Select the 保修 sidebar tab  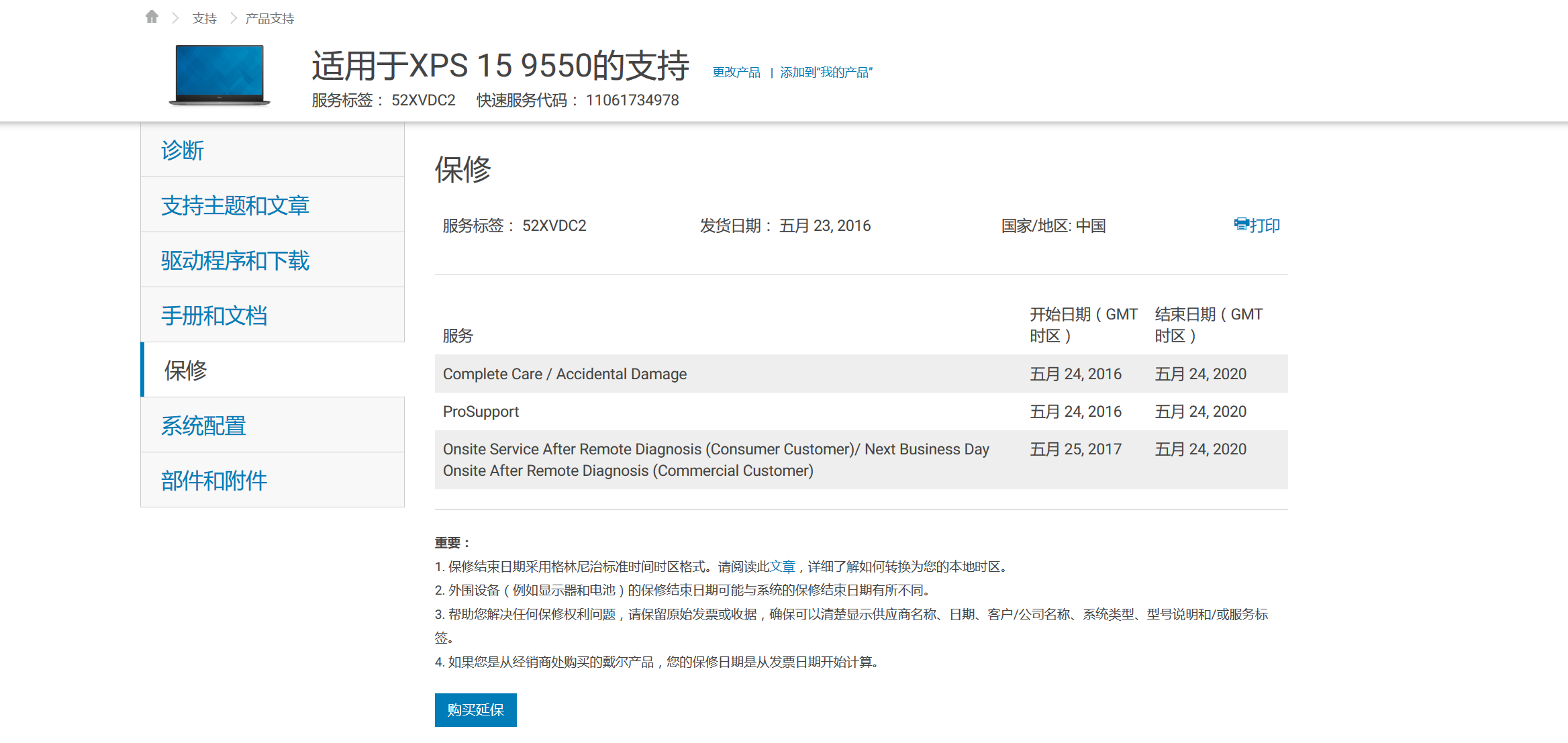coord(186,370)
